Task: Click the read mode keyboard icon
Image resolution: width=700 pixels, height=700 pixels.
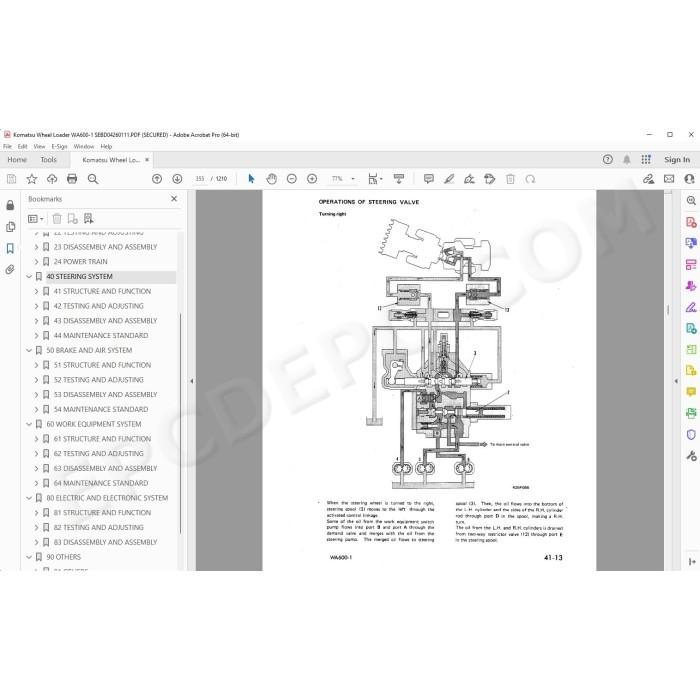Action: (x=399, y=179)
